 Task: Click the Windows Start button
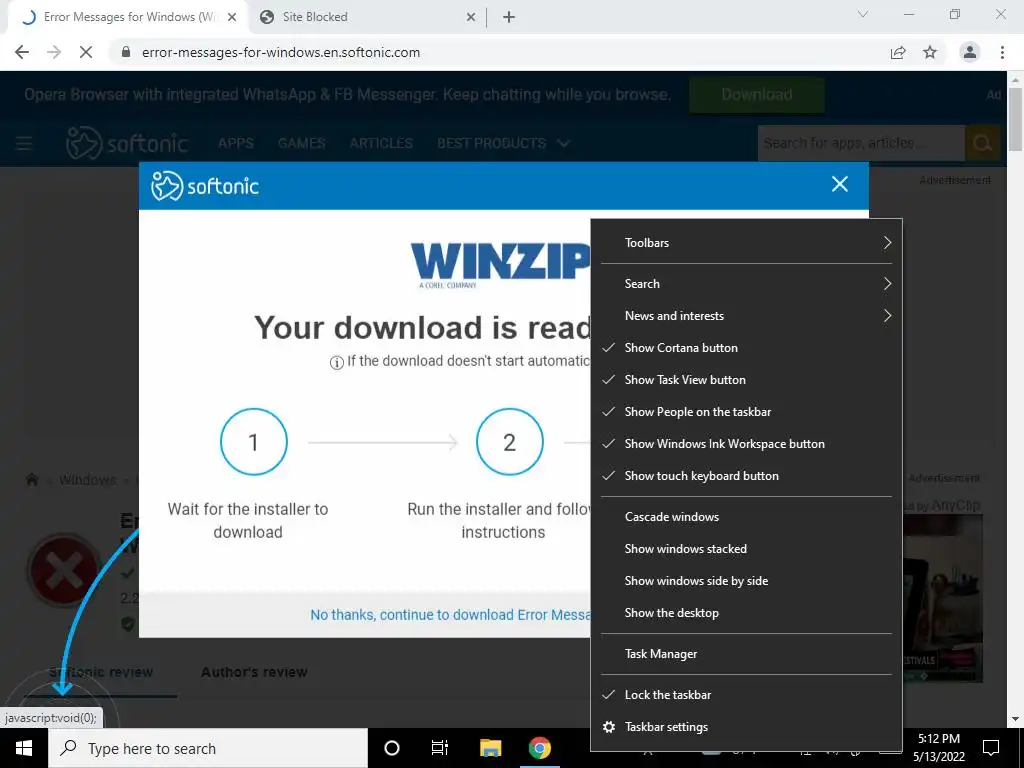(24, 748)
